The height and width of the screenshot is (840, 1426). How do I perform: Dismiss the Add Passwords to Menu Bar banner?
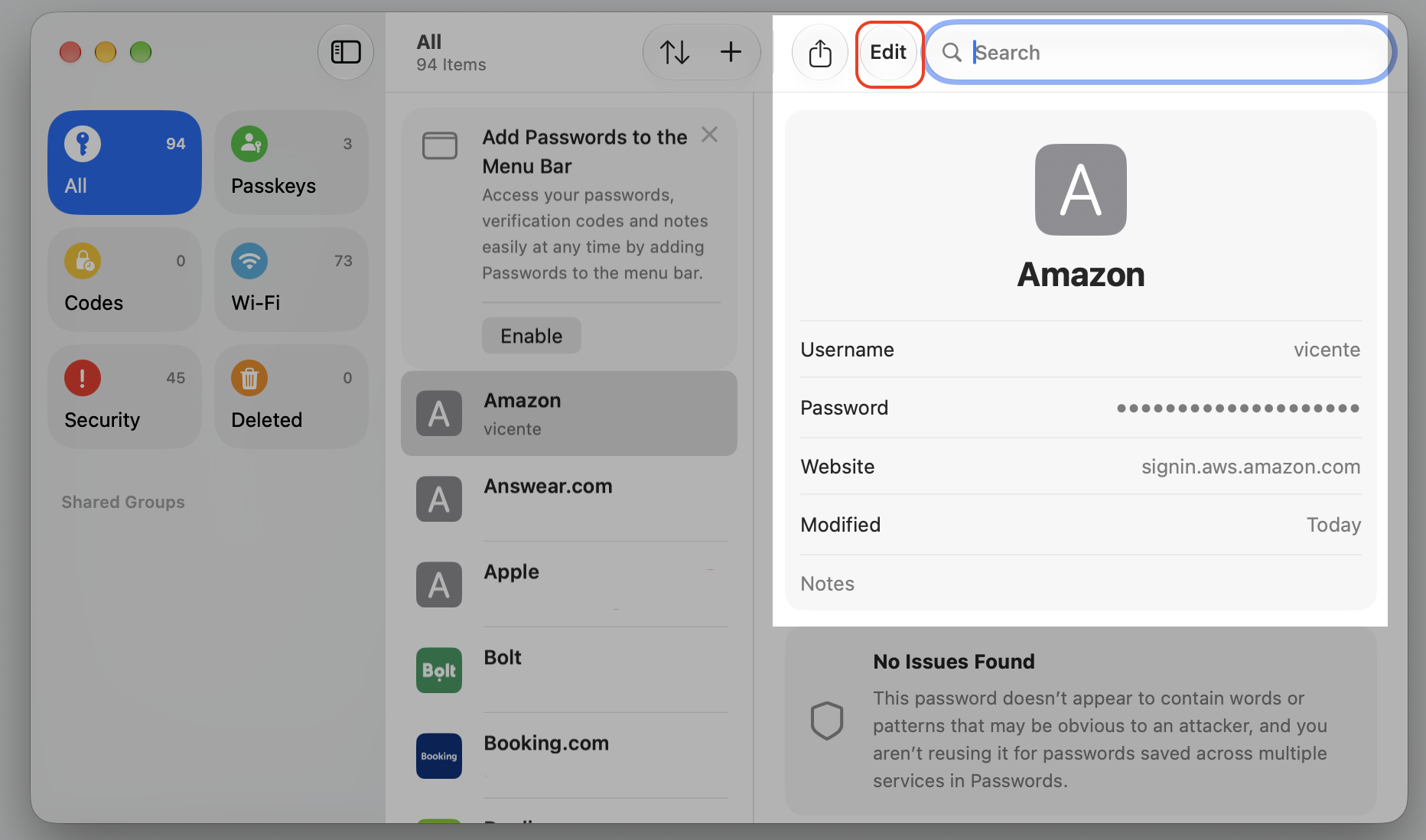point(710,135)
